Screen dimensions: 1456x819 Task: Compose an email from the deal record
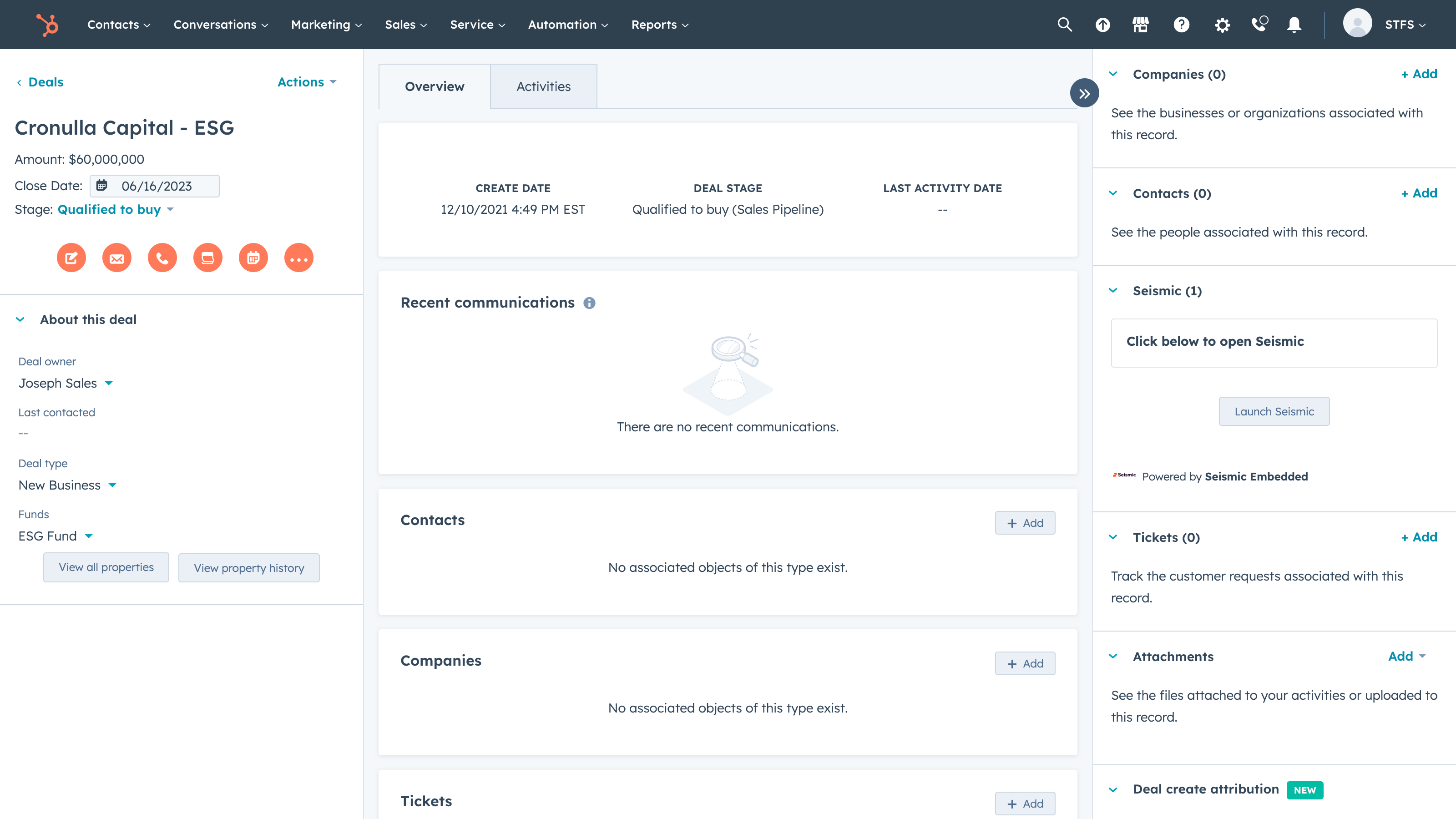pyautogui.click(x=116, y=258)
